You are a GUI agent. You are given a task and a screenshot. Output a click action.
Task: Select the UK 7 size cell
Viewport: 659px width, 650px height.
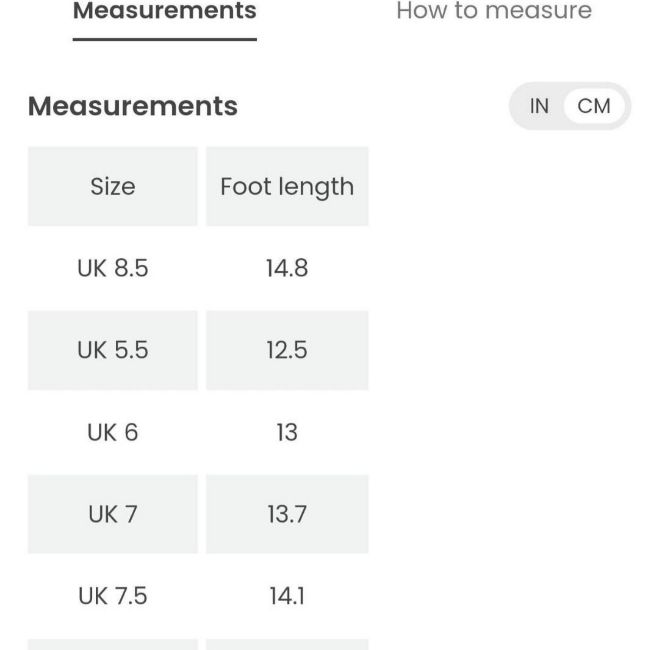tap(113, 514)
